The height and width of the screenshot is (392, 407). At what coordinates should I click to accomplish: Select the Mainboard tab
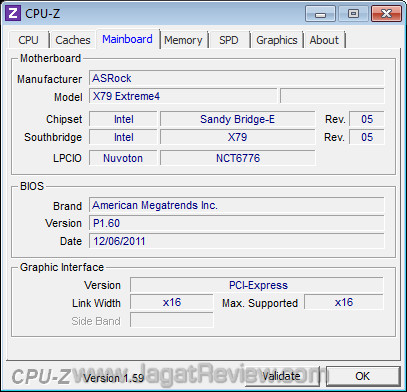pos(128,39)
